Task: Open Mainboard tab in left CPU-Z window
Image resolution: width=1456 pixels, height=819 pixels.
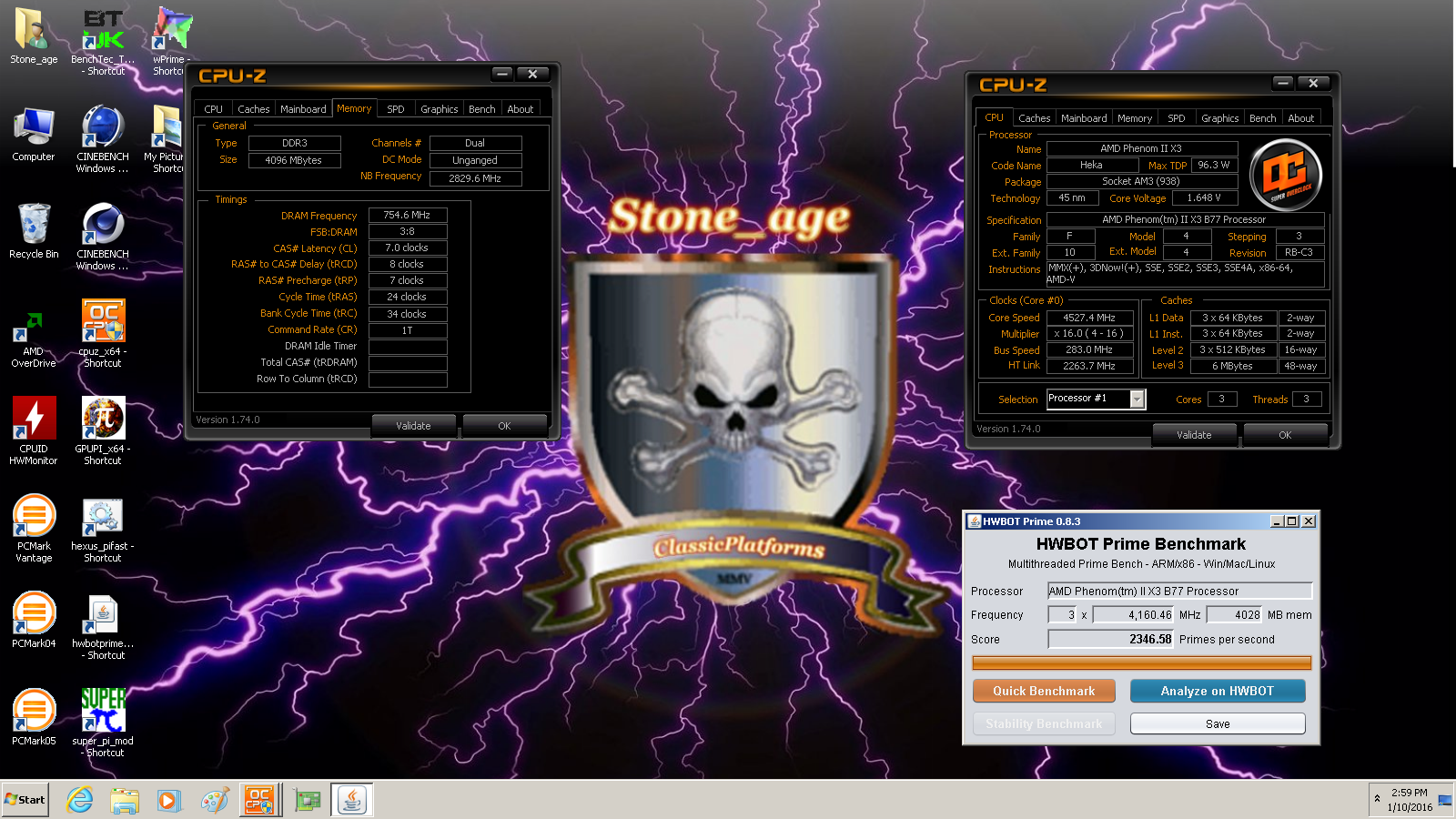Action: [x=303, y=109]
